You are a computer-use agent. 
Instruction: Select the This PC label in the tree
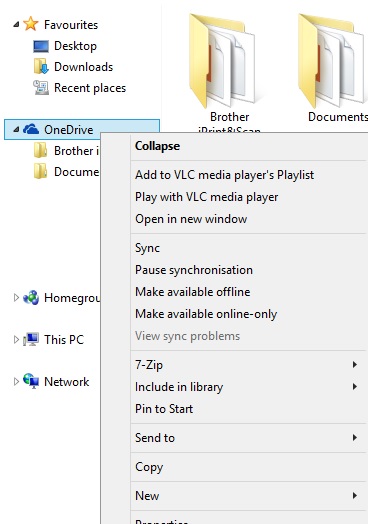coord(64,340)
